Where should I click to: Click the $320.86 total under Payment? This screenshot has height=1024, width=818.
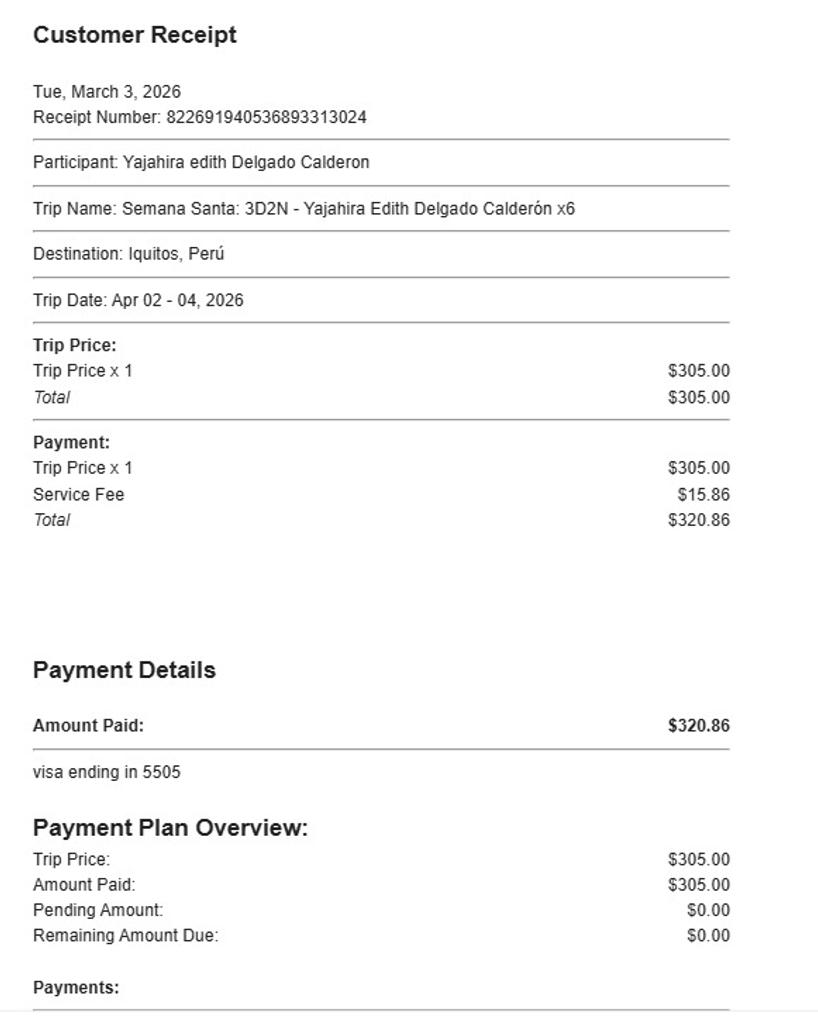698,520
